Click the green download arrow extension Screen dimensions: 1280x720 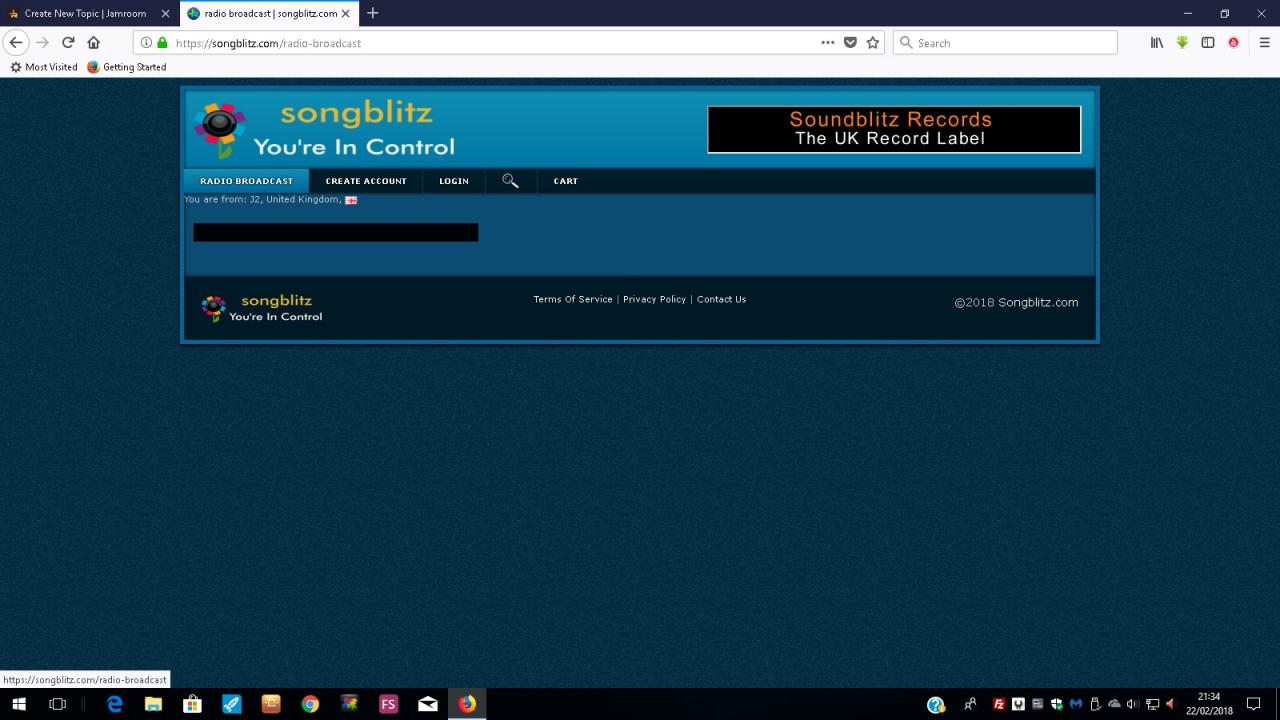pyautogui.click(x=1182, y=43)
